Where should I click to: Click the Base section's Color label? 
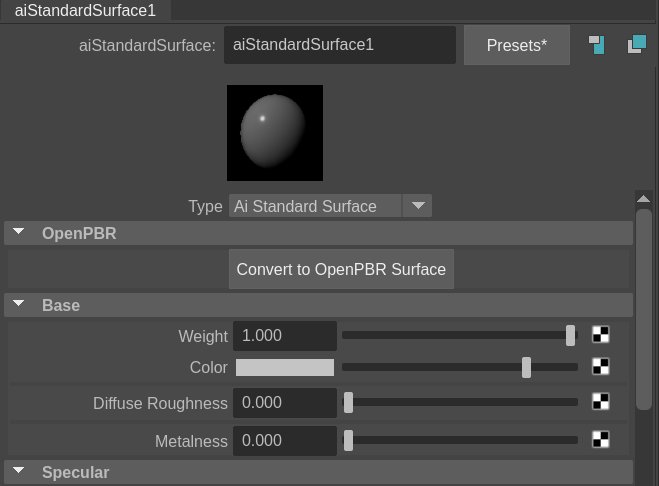208,367
